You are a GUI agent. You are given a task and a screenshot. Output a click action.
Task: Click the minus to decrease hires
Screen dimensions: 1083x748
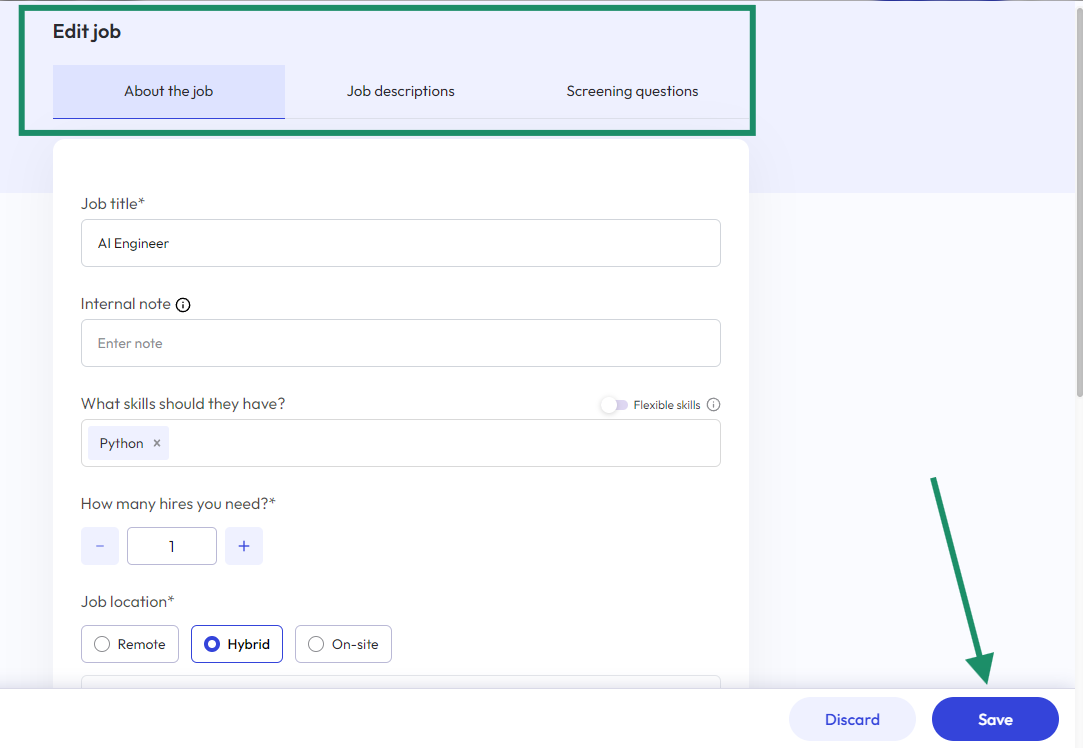click(x=99, y=545)
